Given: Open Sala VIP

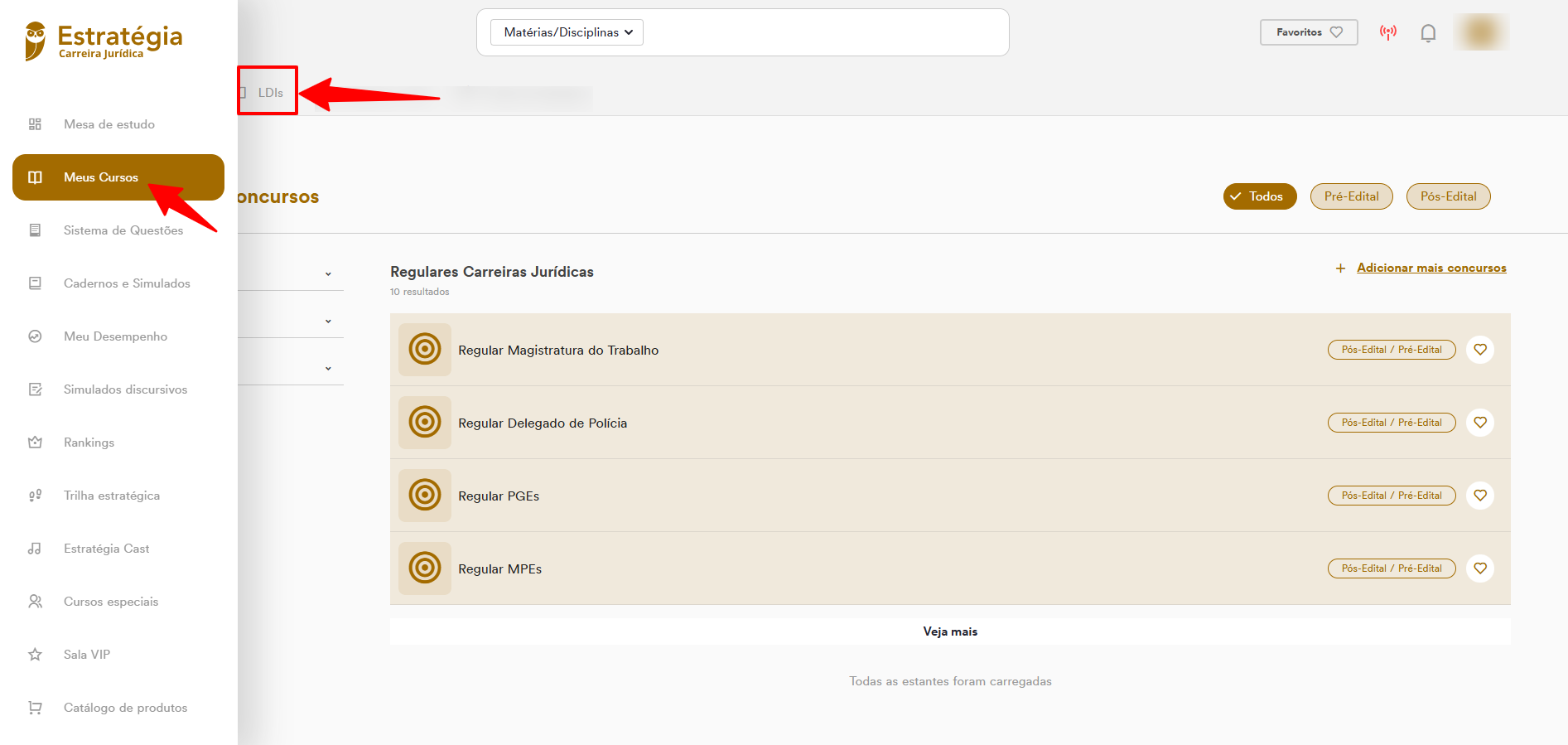Looking at the screenshot, I should click(x=87, y=655).
